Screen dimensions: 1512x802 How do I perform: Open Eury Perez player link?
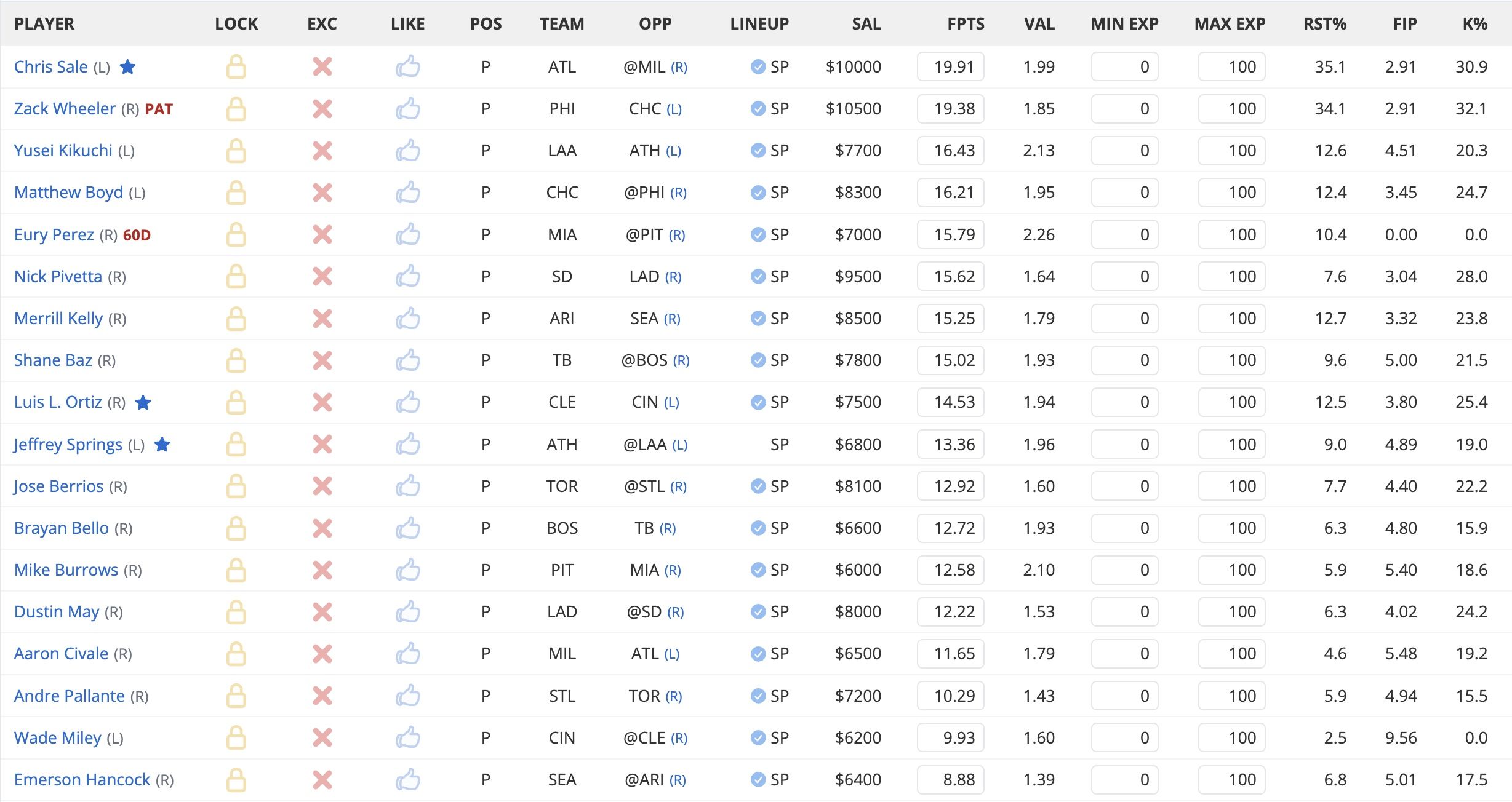(54, 234)
